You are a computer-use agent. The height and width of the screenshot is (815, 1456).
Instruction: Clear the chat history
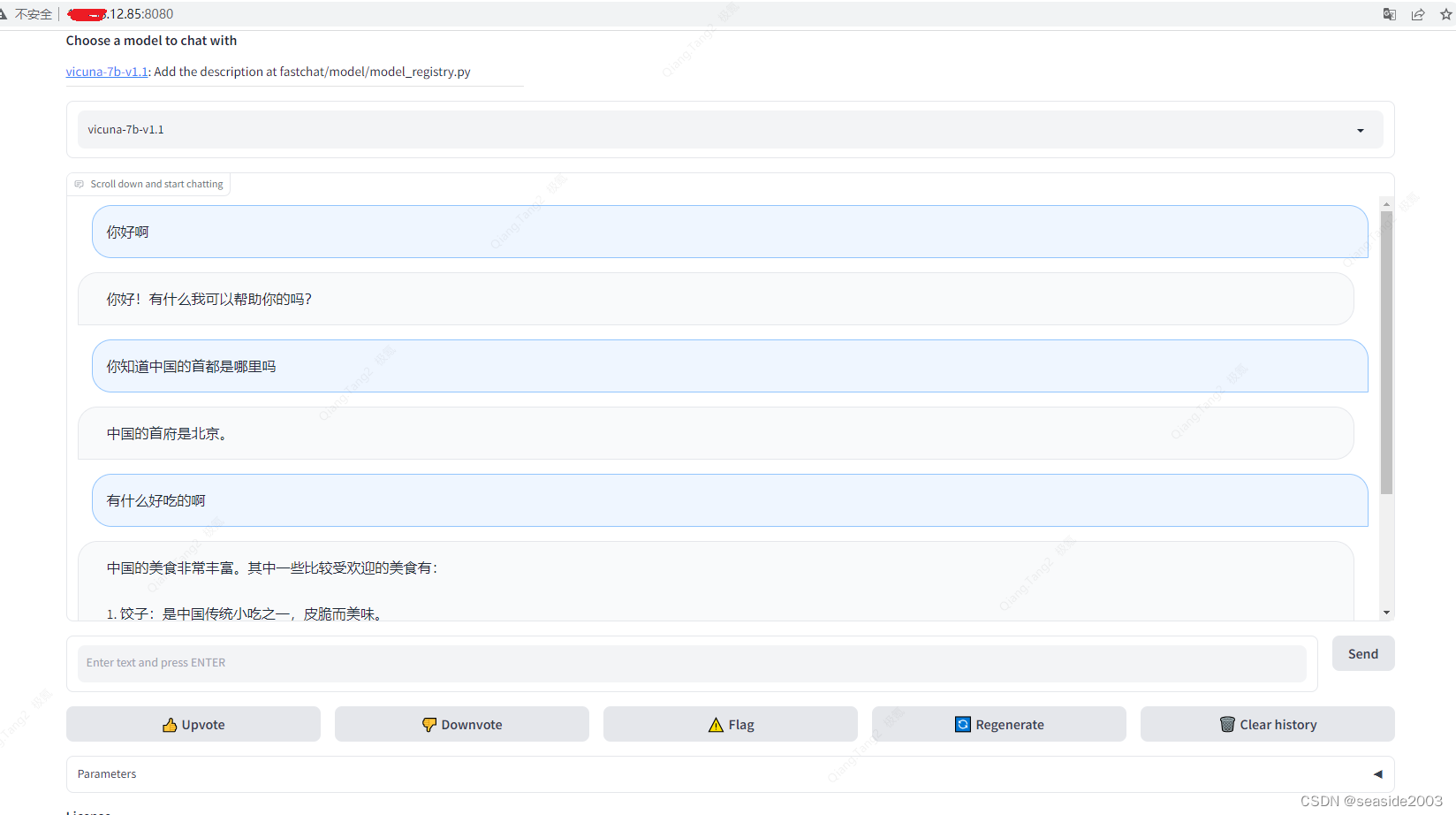tap(1268, 724)
